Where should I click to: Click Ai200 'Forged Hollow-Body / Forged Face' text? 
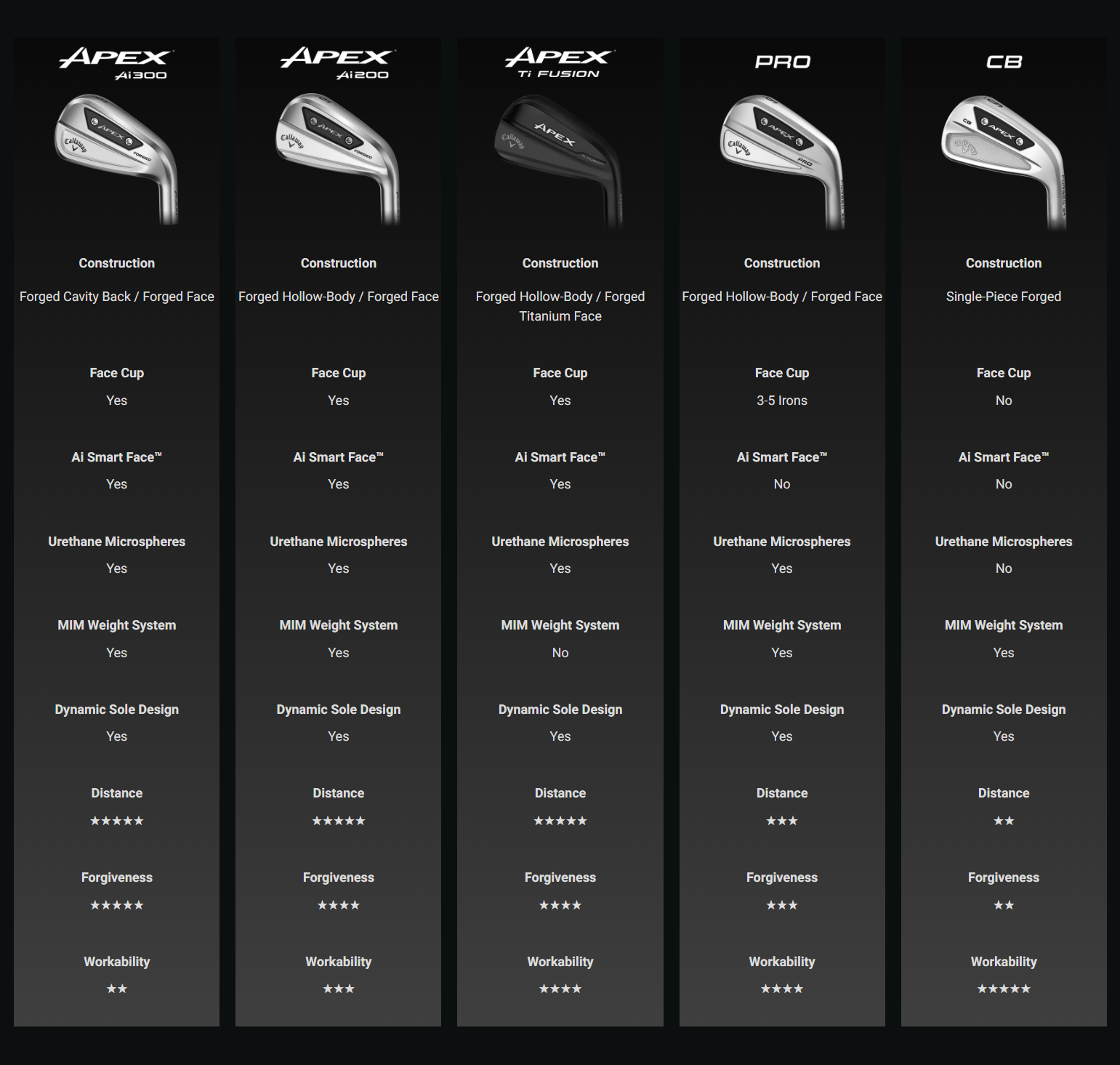(x=339, y=297)
